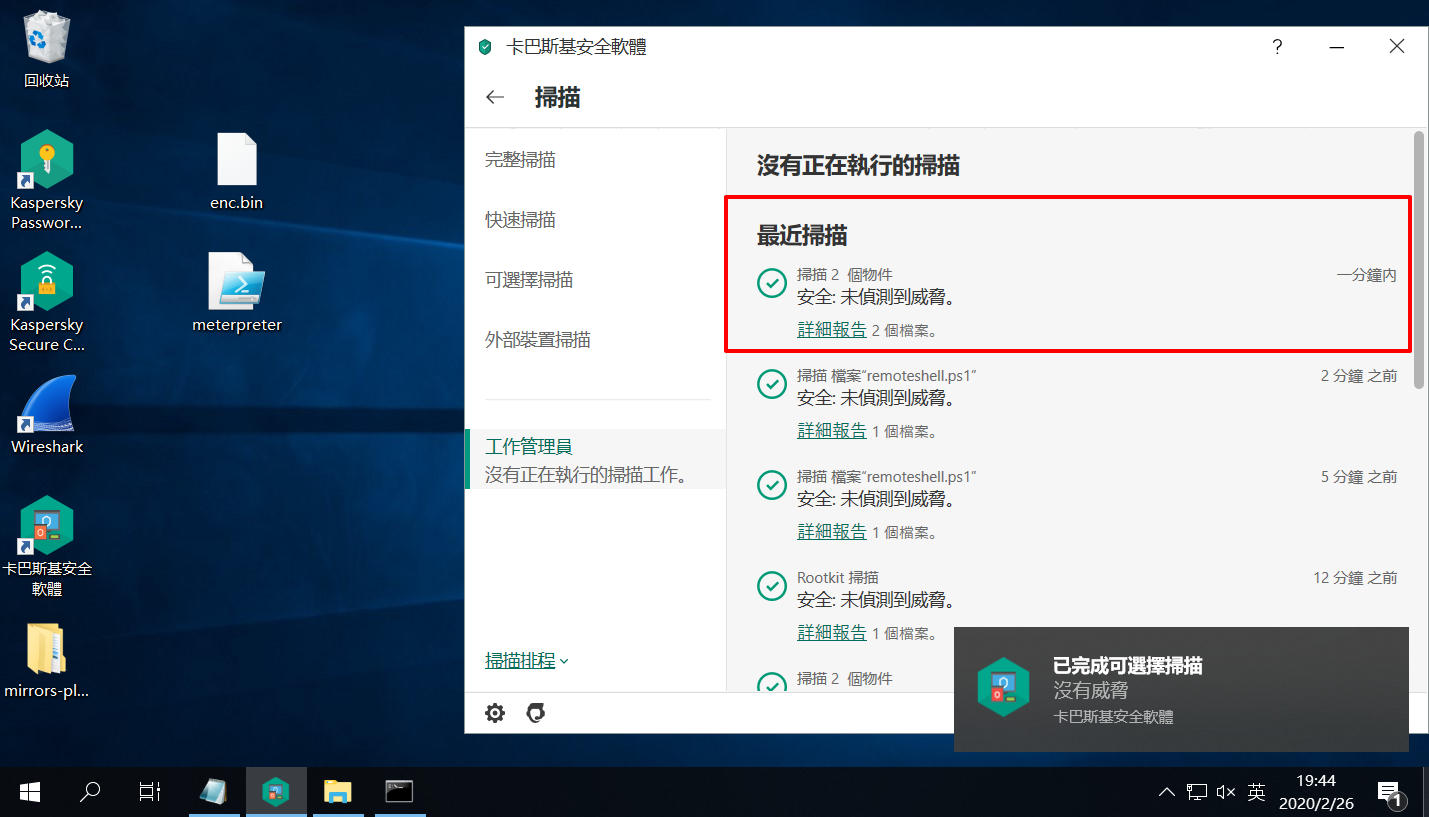Click 沒有正在執行的掃描 heading
The image size is (1429, 817).
click(x=858, y=166)
